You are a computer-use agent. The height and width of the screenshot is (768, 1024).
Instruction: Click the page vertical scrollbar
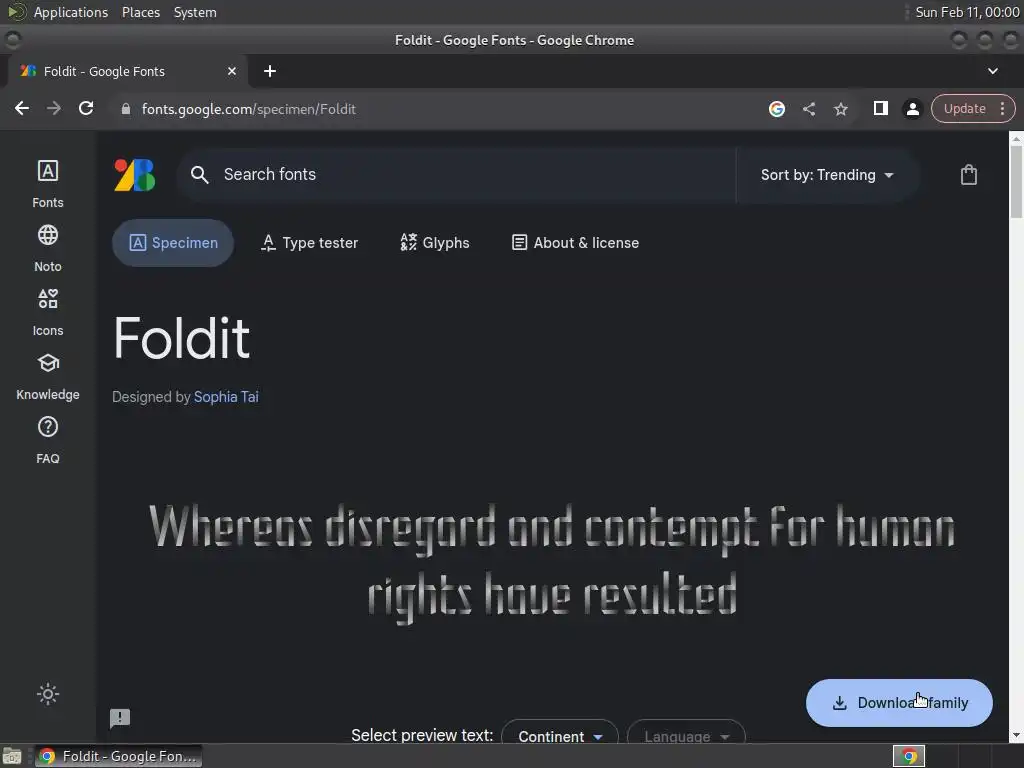pyautogui.click(x=1016, y=183)
